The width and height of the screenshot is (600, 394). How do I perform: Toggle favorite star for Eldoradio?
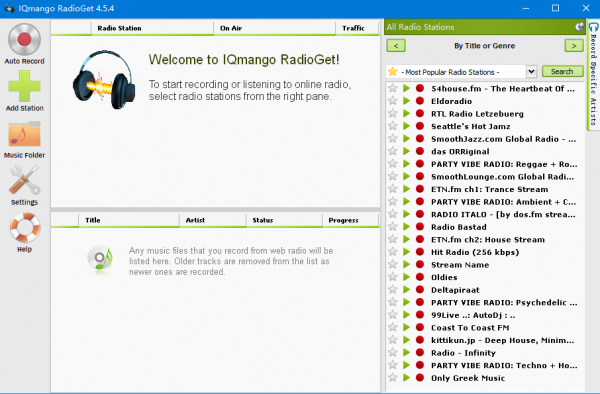point(393,101)
